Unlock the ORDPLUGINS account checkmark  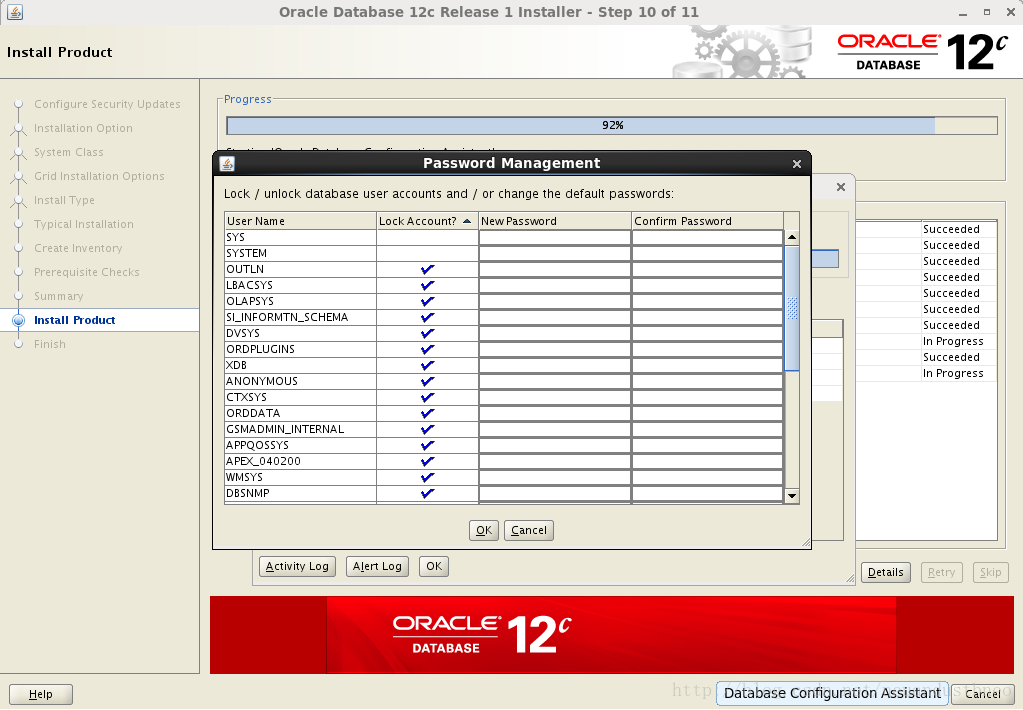click(x=427, y=349)
